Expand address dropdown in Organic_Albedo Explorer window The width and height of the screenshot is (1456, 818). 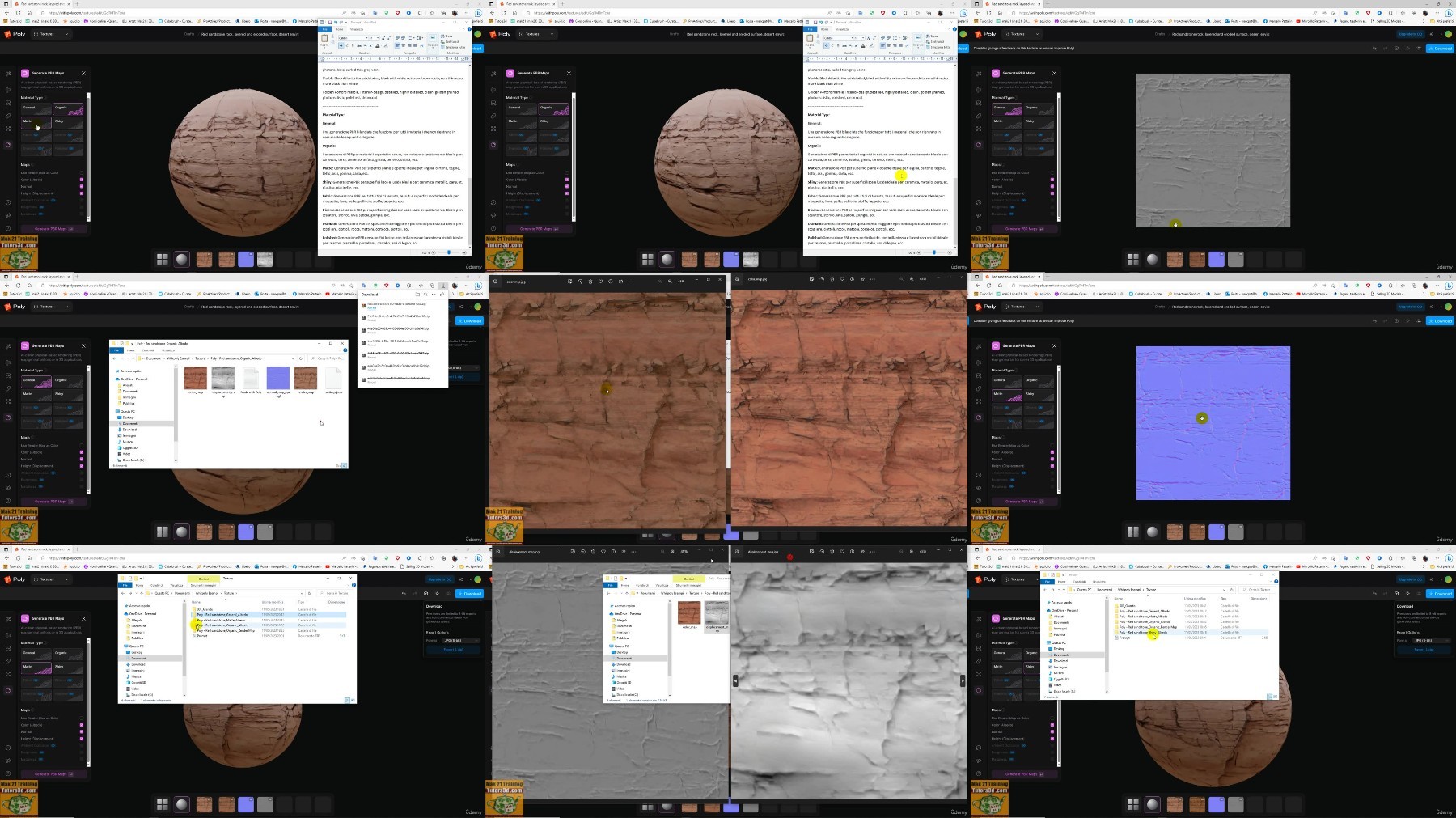click(x=293, y=358)
